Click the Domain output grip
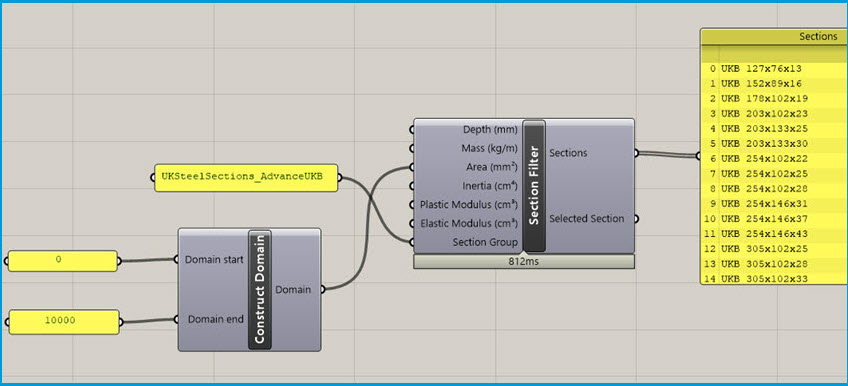The image size is (848, 386). pos(323,290)
